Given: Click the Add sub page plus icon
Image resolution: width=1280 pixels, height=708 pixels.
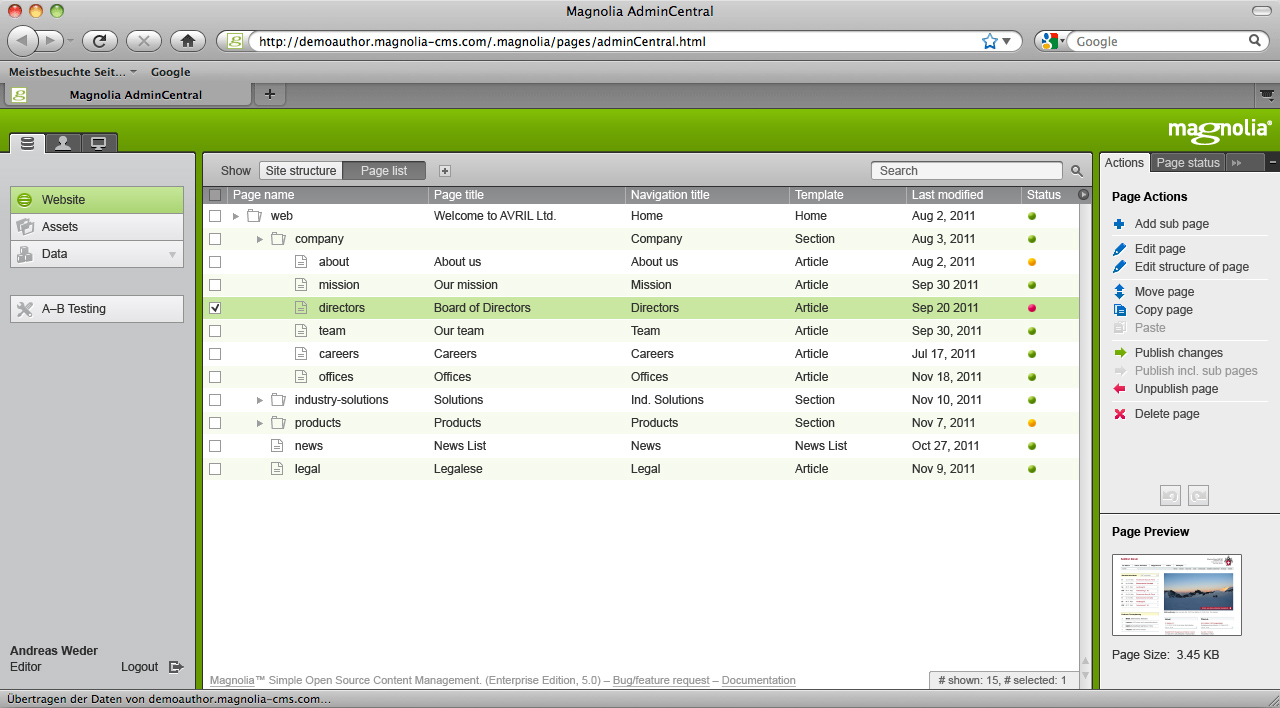Looking at the screenshot, I should tap(1119, 224).
